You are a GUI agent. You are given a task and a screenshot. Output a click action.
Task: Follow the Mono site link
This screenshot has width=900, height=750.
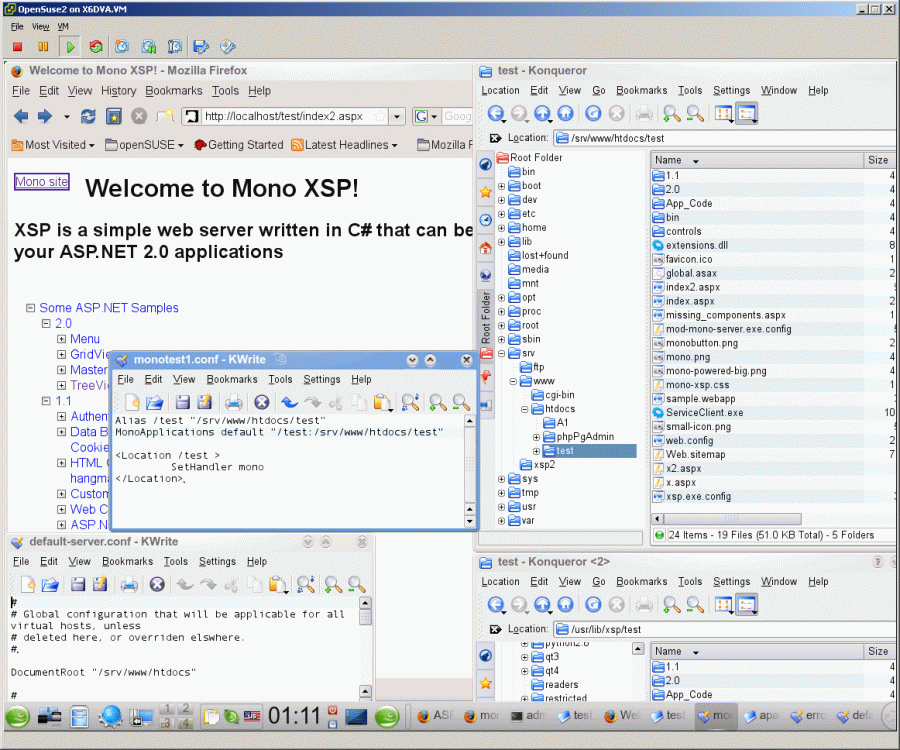point(42,182)
